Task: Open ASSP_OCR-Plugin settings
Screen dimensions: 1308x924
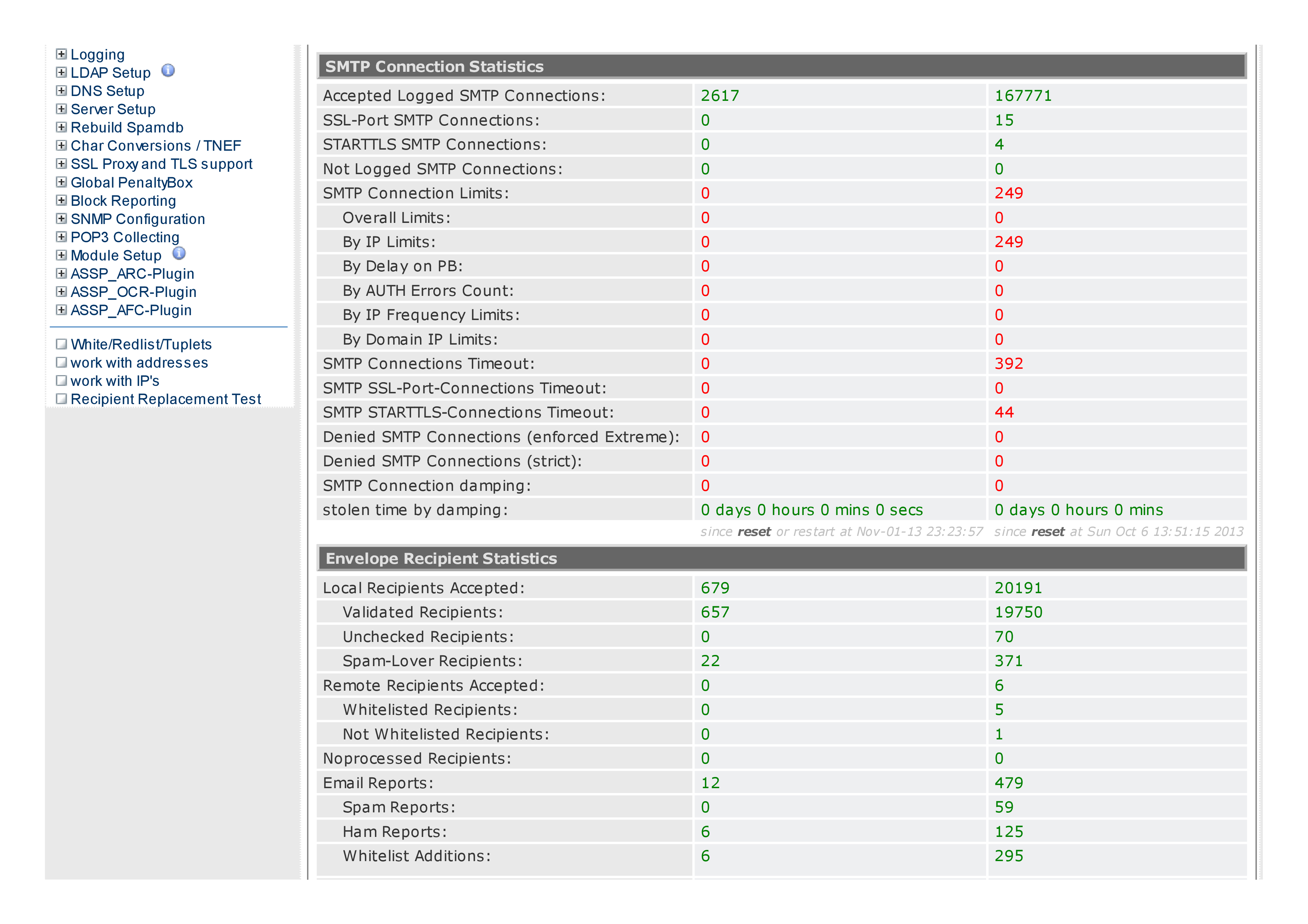Action: point(133,292)
